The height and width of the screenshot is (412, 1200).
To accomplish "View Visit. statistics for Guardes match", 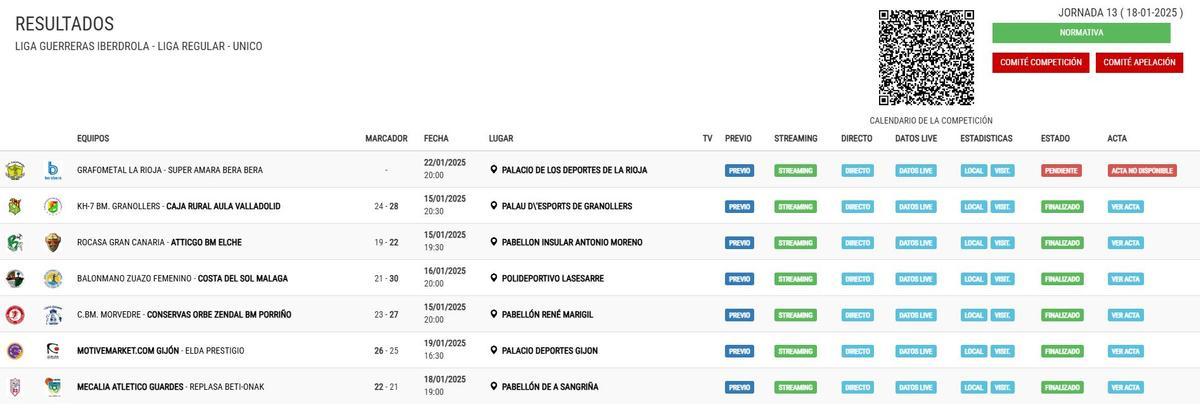I will pyautogui.click(x=1002, y=387).
